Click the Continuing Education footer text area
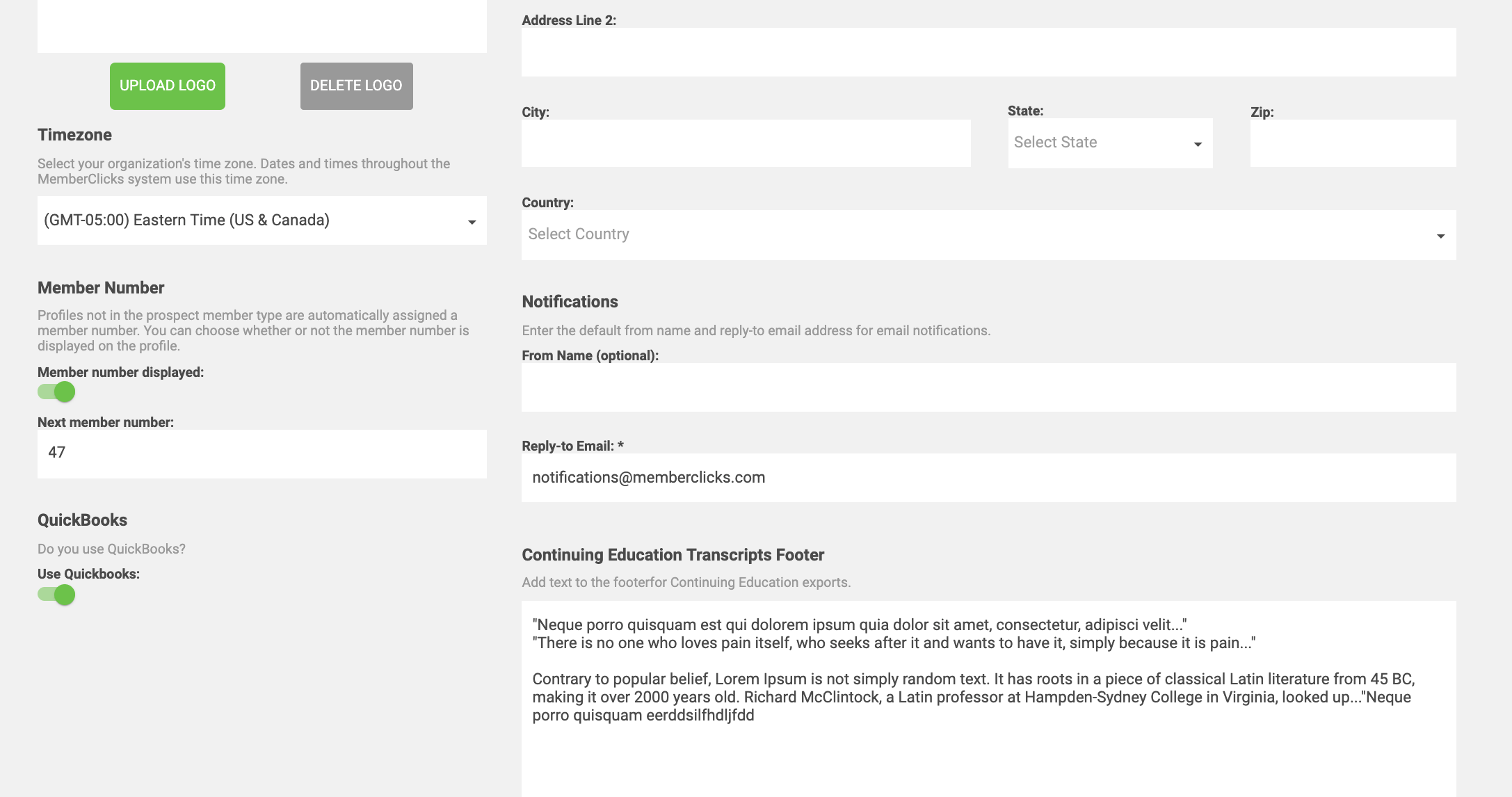The width and height of the screenshot is (1512, 797). (x=989, y=699)
